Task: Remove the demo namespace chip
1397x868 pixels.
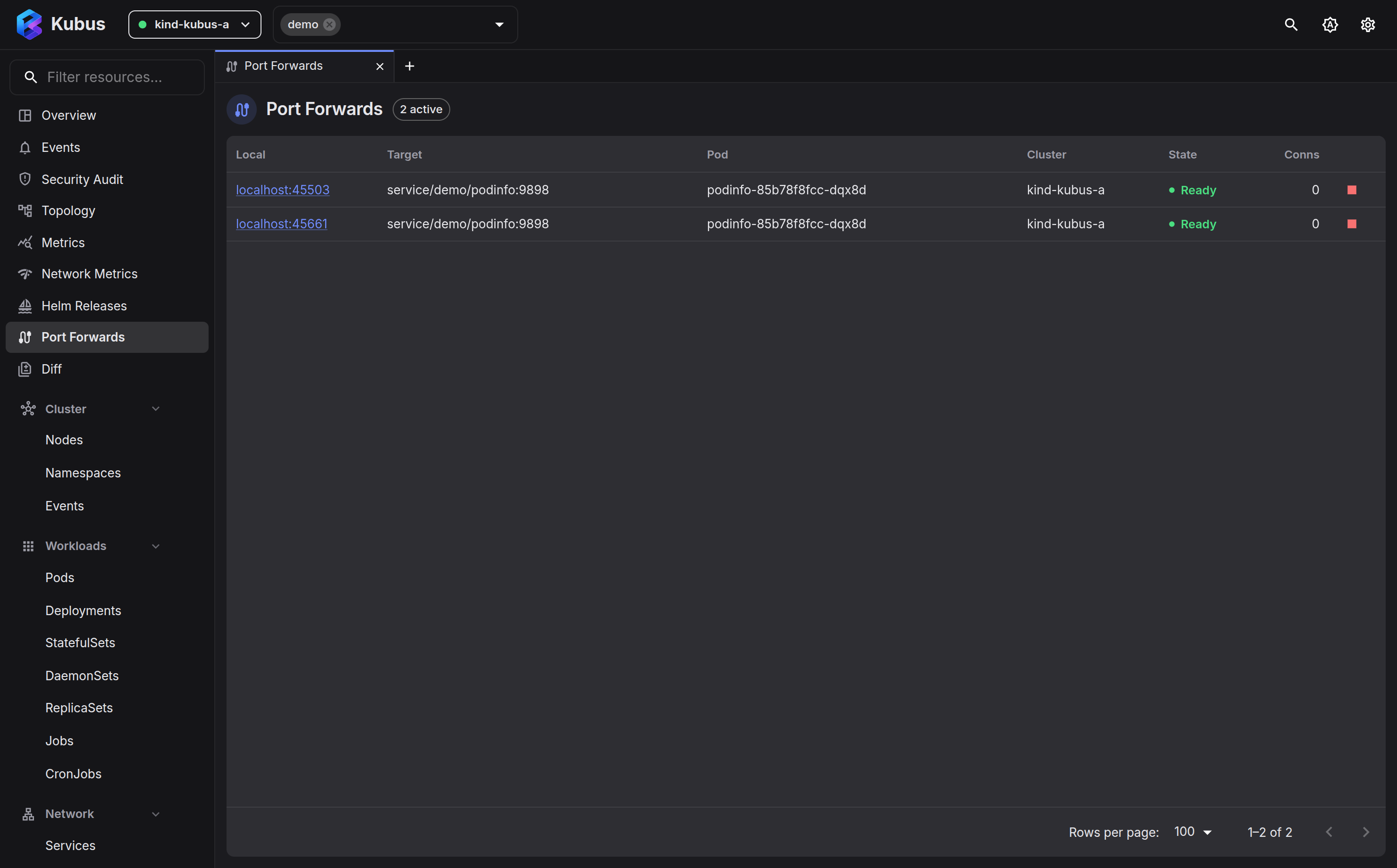Action: point(329,25)
